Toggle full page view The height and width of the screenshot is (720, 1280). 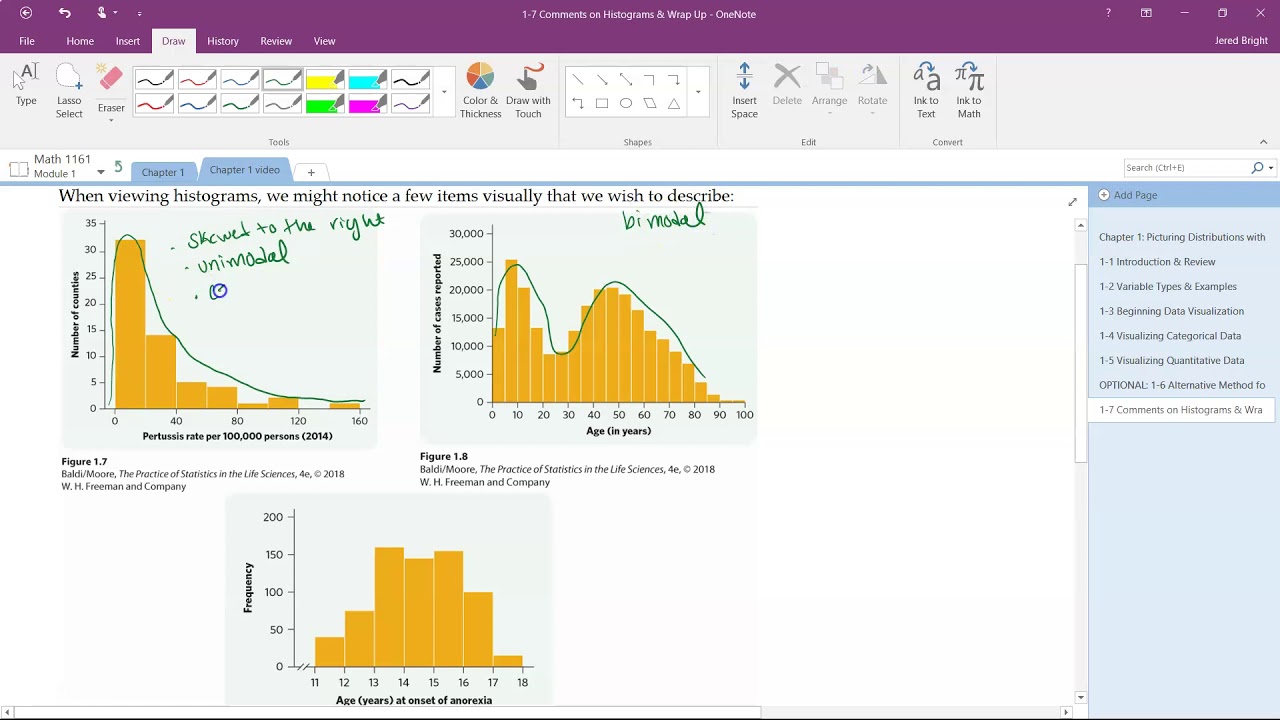[1072, 202]
